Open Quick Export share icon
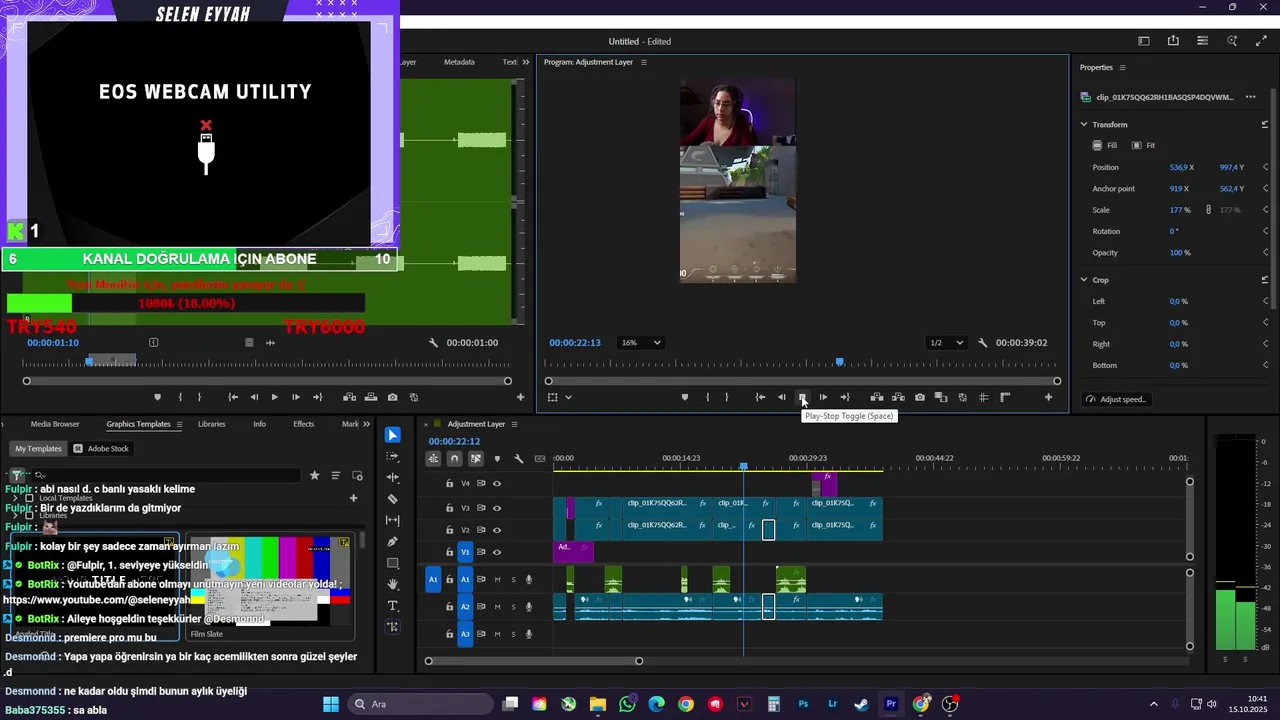Image resolution: width=1280 pixels, height=720 pixels. (x=1173, y=41)
